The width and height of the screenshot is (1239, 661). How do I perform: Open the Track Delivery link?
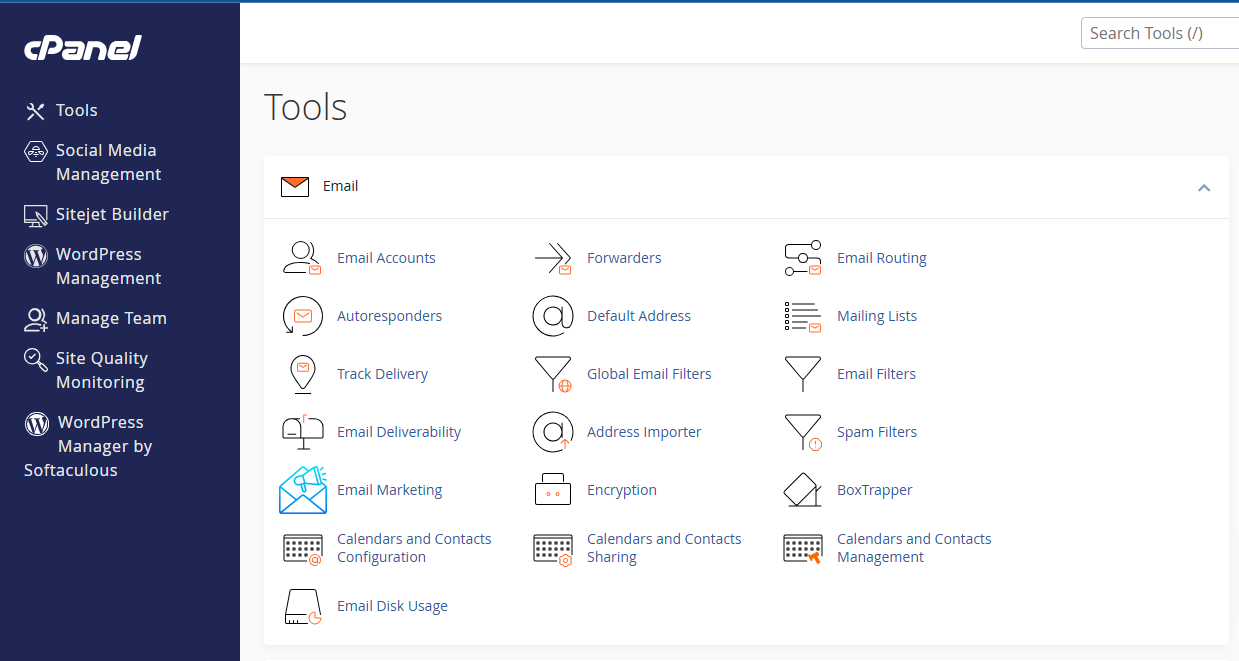[x=382, y=374]
